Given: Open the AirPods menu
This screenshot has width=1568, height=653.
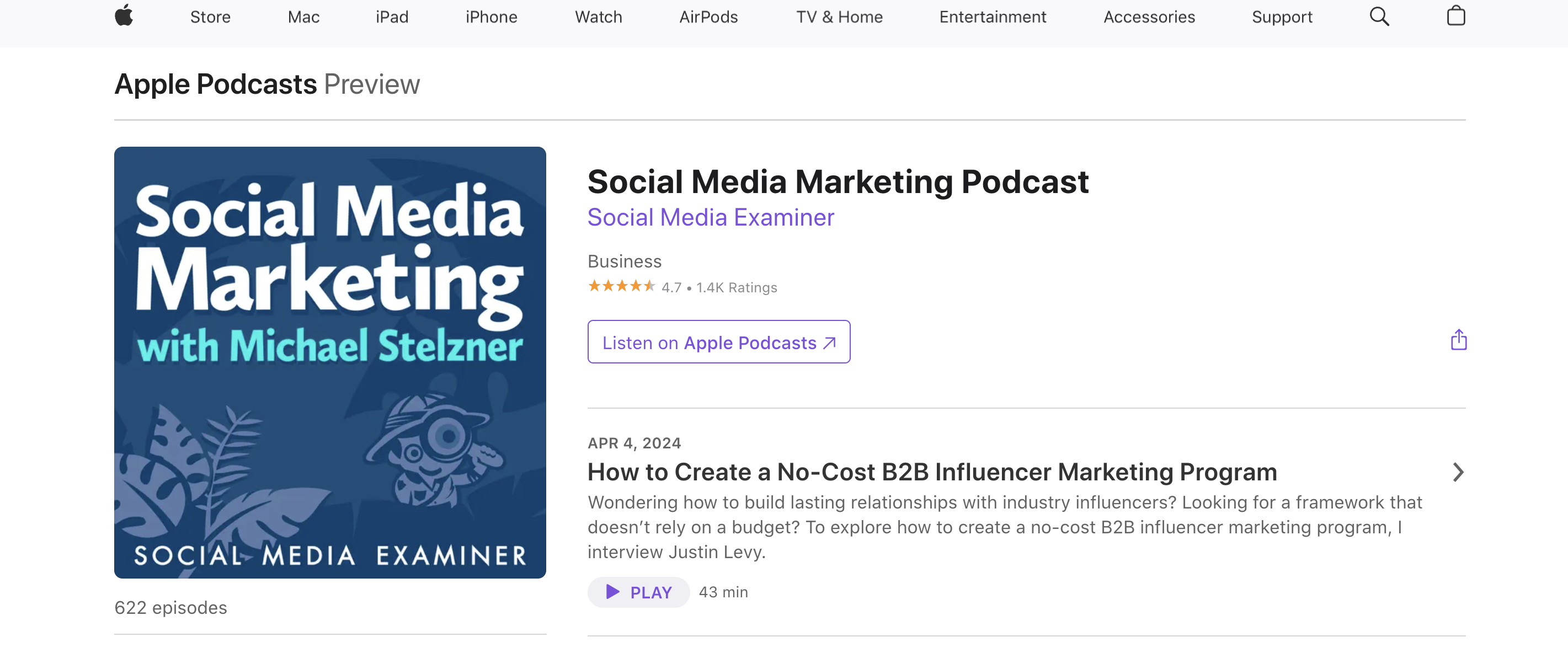Looking at the screenshot, I should click(x=708, y=17).
